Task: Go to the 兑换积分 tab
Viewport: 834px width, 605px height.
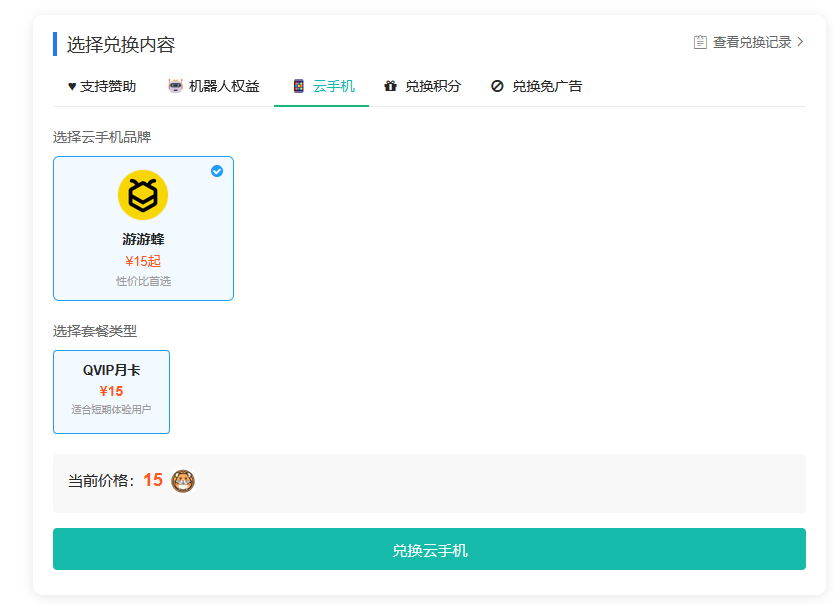Action: click(433, 86)
